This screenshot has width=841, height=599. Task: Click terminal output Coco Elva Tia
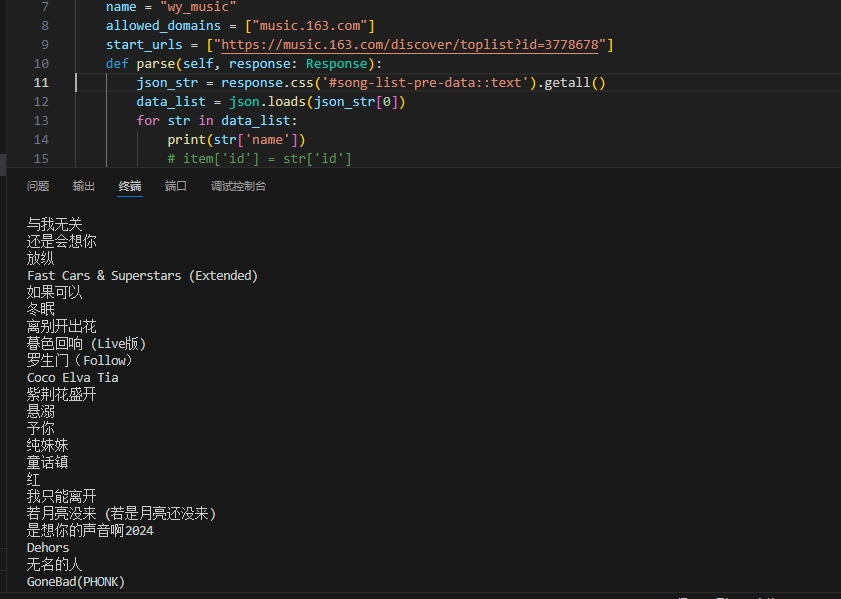pos(72,378)
